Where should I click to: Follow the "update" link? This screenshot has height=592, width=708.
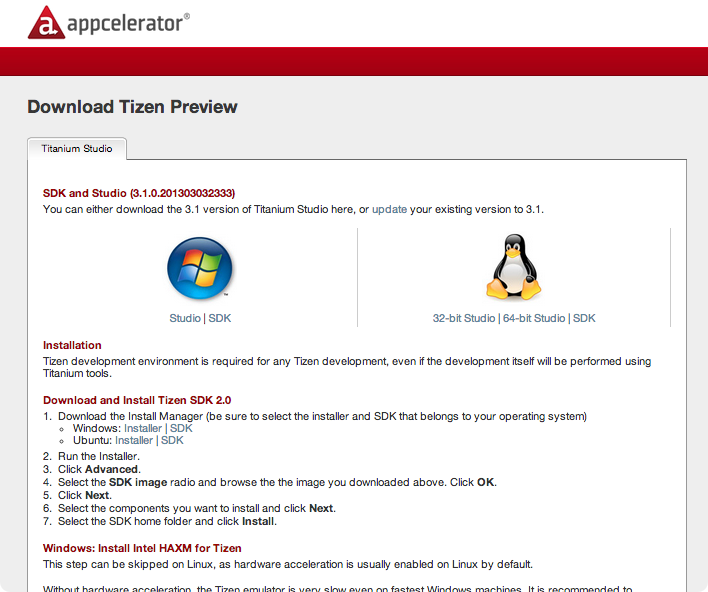coord(389,210)
